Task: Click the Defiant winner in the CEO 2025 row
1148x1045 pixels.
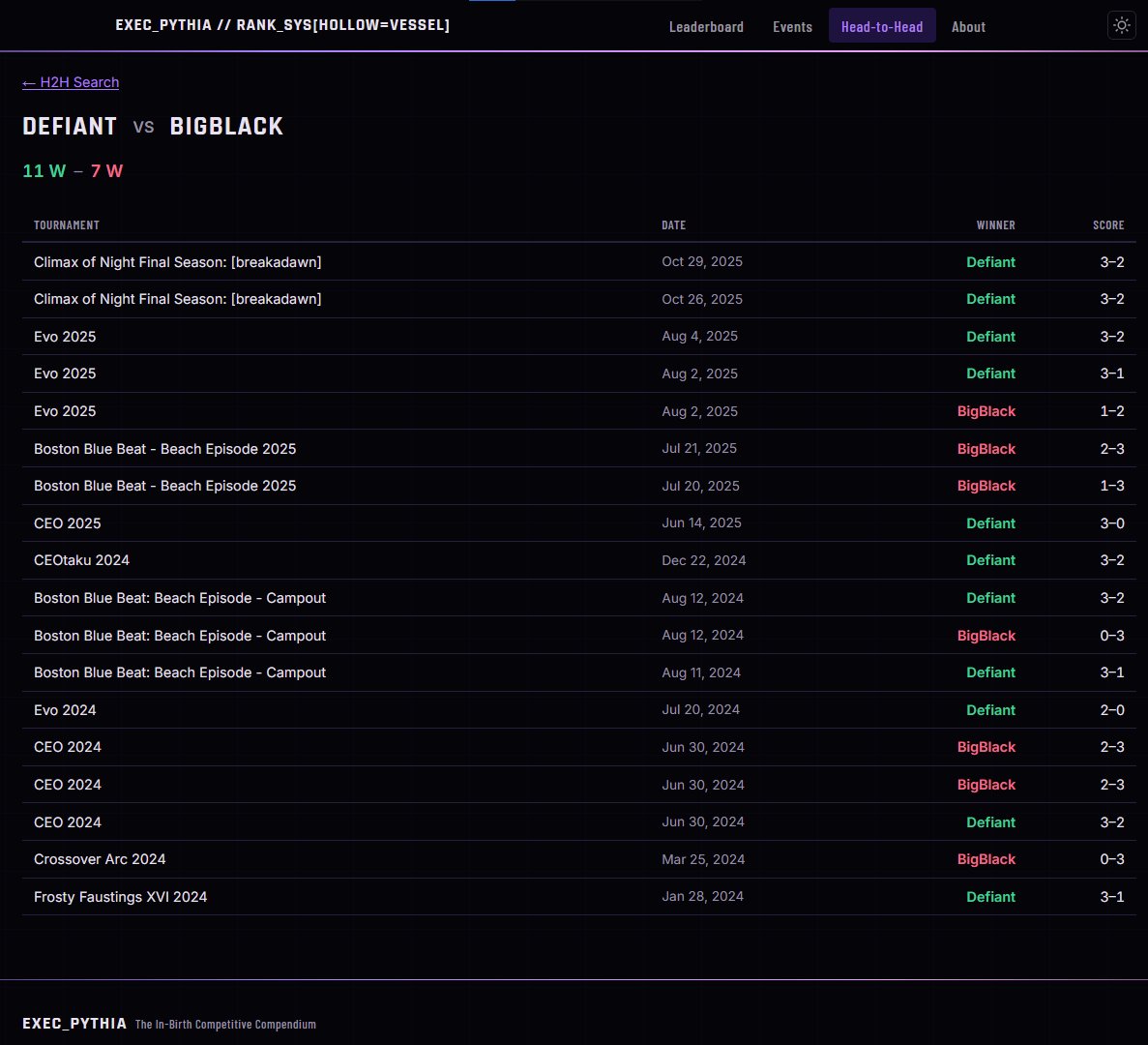Action: click(x=990, y=522)
